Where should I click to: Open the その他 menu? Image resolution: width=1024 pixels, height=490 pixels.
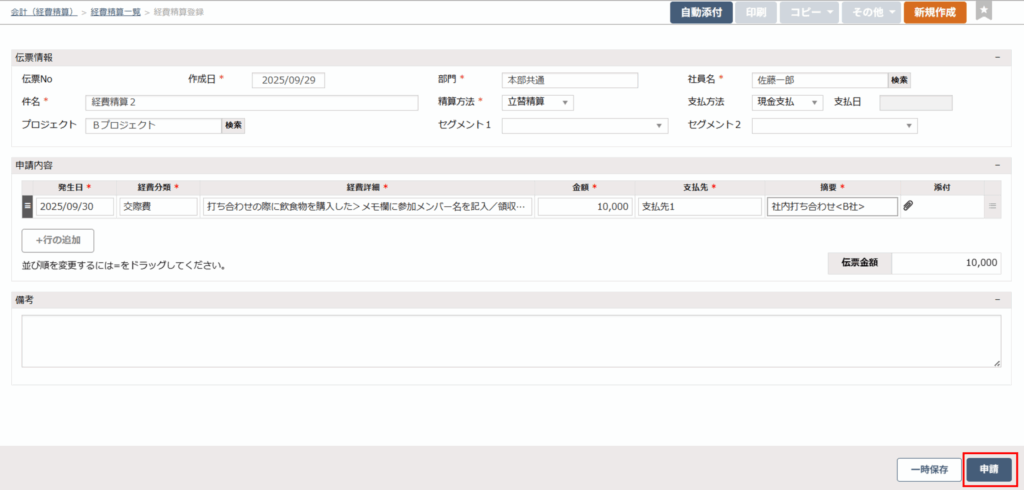tap(869, 13)
